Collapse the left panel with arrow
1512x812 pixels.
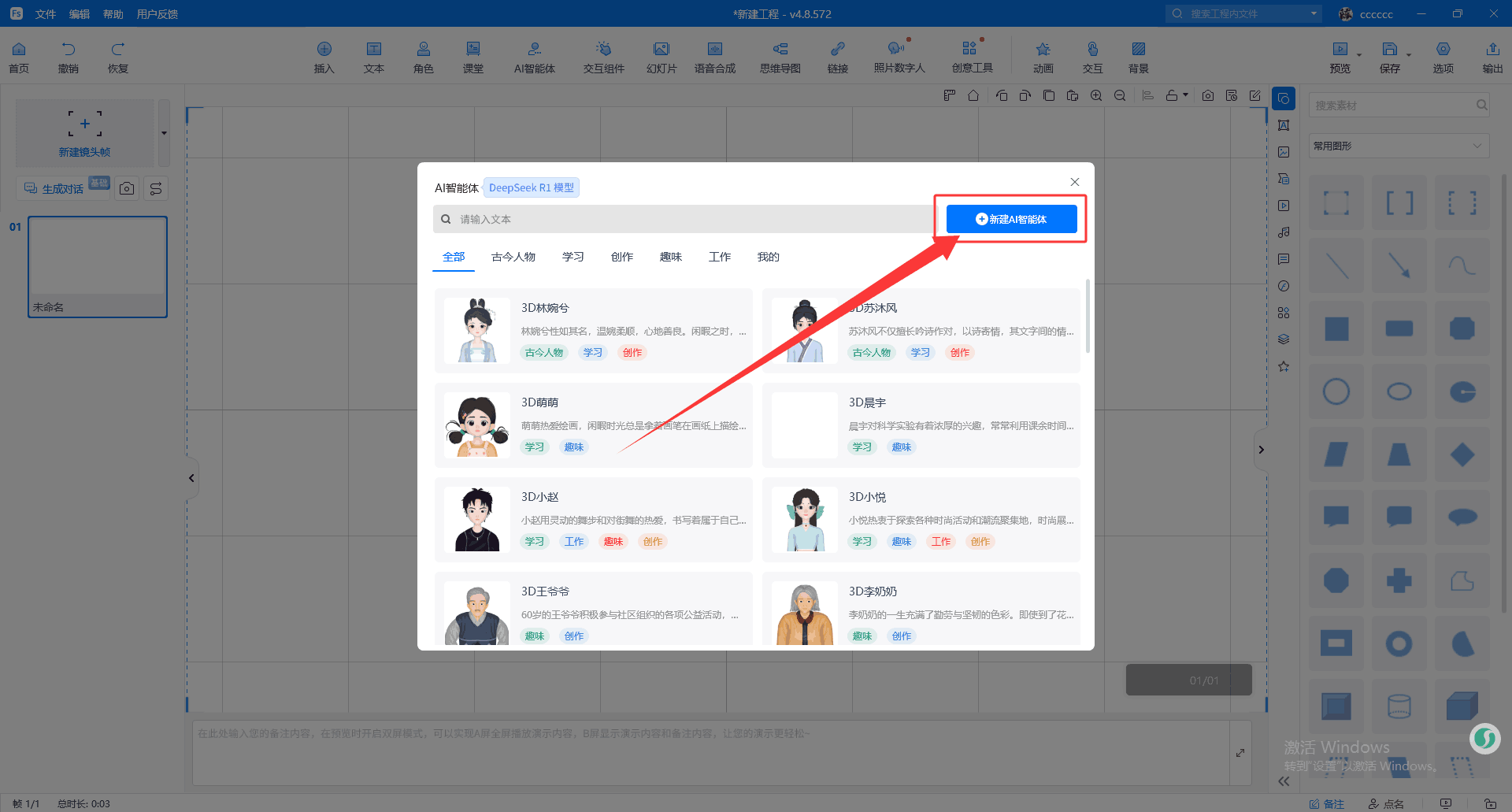pos(191,478)
